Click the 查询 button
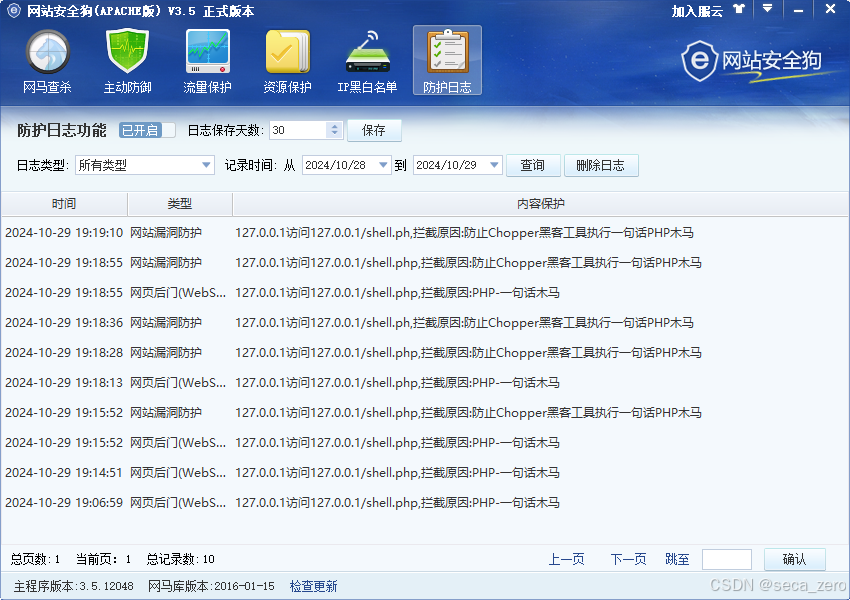The image size is (850, 600). pyautogui.click(x=533, y=165)
